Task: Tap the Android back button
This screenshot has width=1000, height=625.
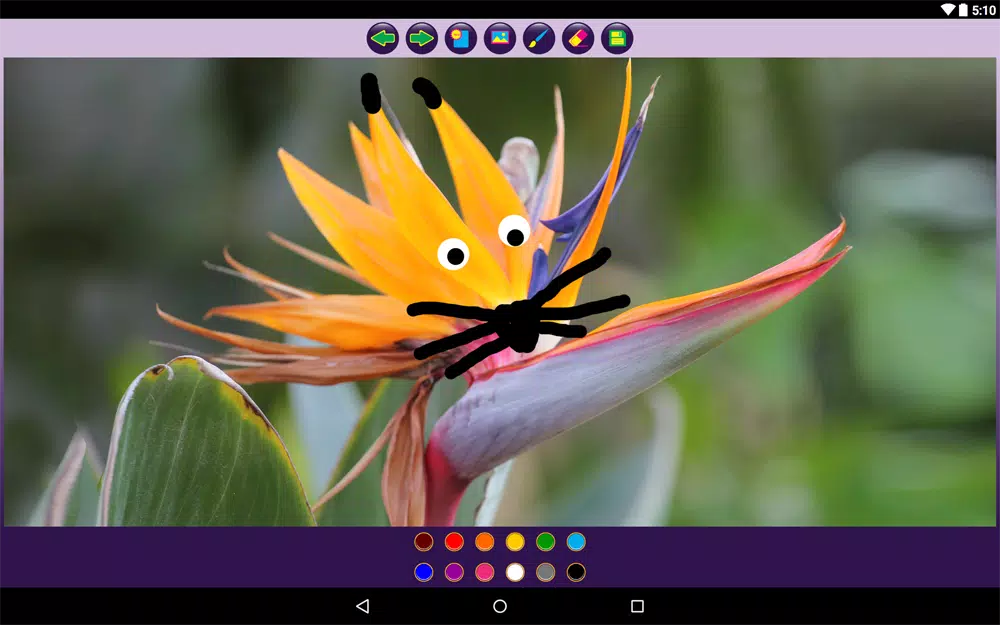Action: (362, 606)
